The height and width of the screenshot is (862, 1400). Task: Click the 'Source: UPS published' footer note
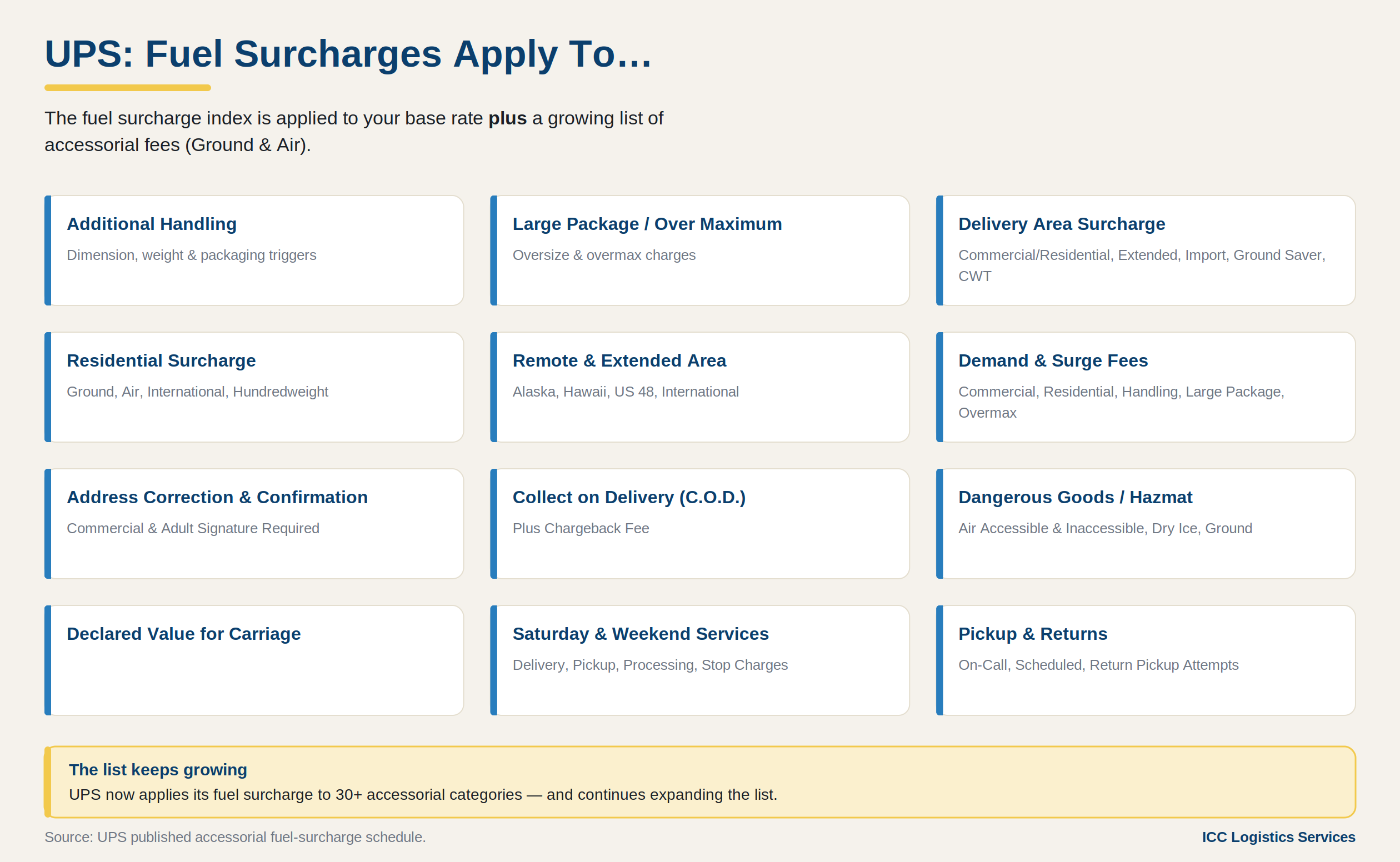click(x=235, y=837)
